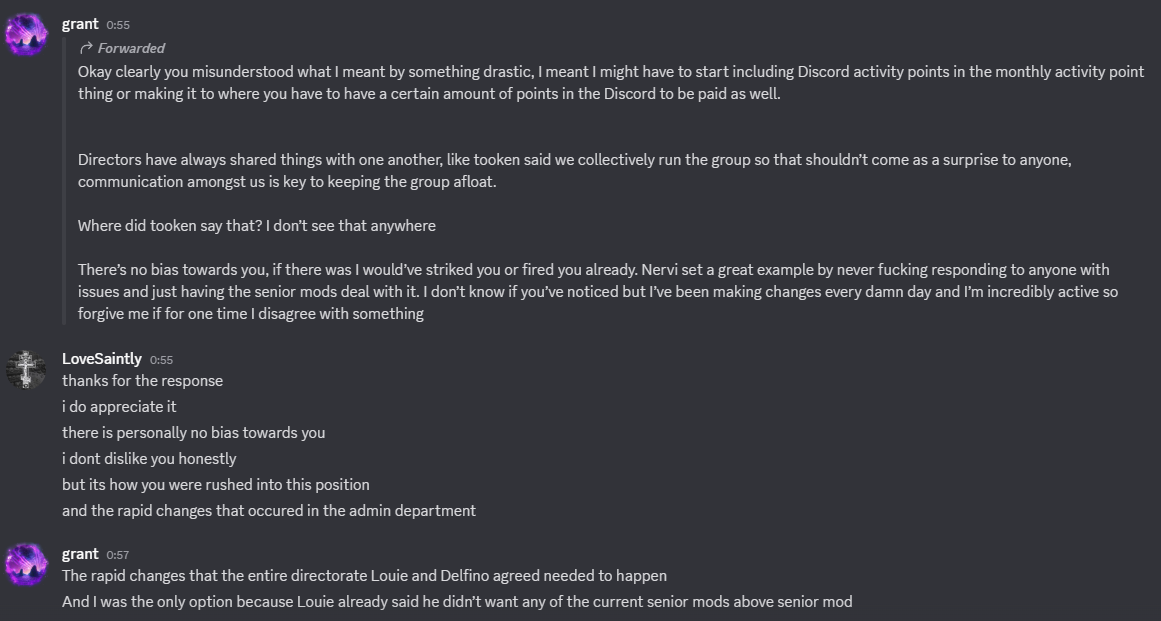Viewport: 1161px width, 621px height.
Task: Click grant's username on the 0:57 message
Action: click(x=80, y=554)
